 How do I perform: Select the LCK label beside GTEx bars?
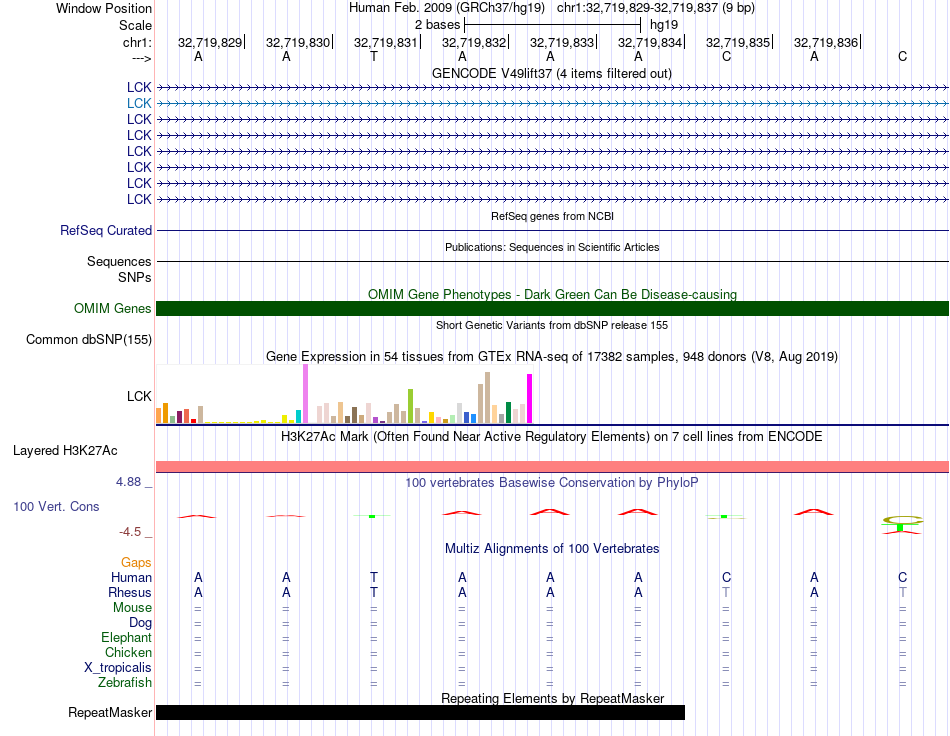point(139,396)
